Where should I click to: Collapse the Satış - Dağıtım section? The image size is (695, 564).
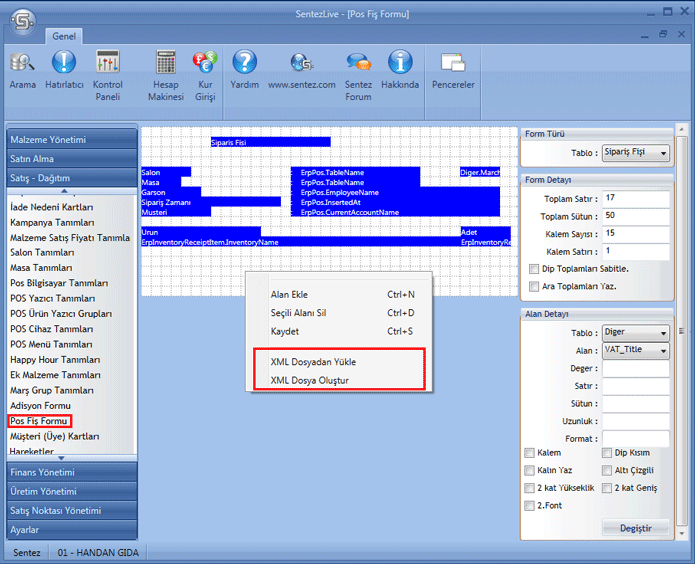coord(72,178)
